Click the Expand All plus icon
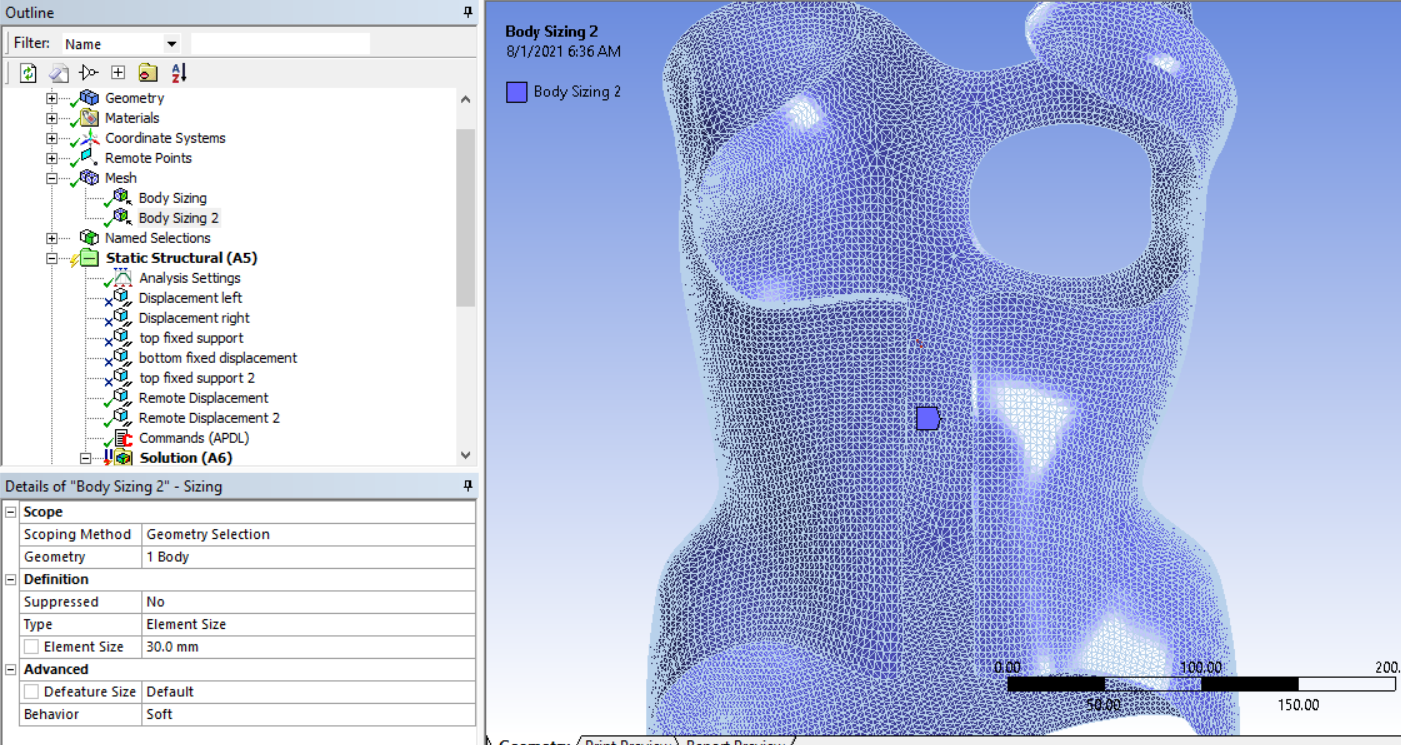The height and width of the screenshot is (745, 1401). click(118, 73)
